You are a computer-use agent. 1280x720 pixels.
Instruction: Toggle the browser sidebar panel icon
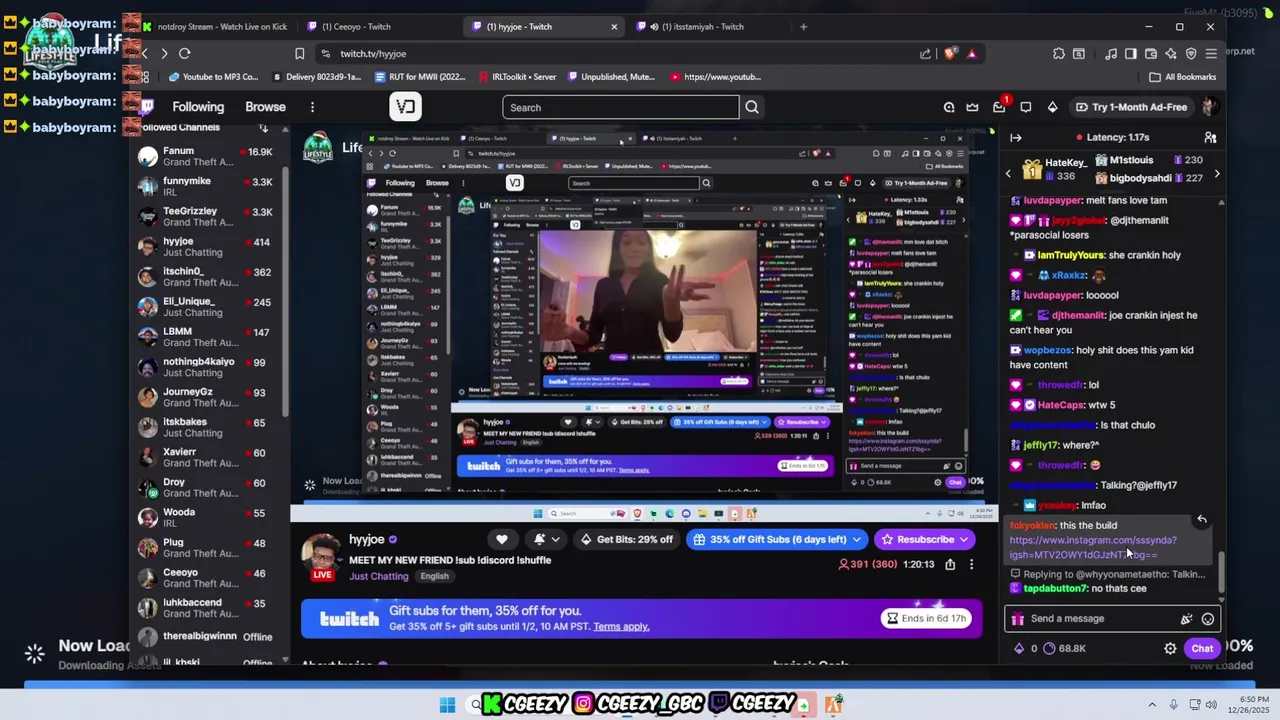pos(1131,53)
